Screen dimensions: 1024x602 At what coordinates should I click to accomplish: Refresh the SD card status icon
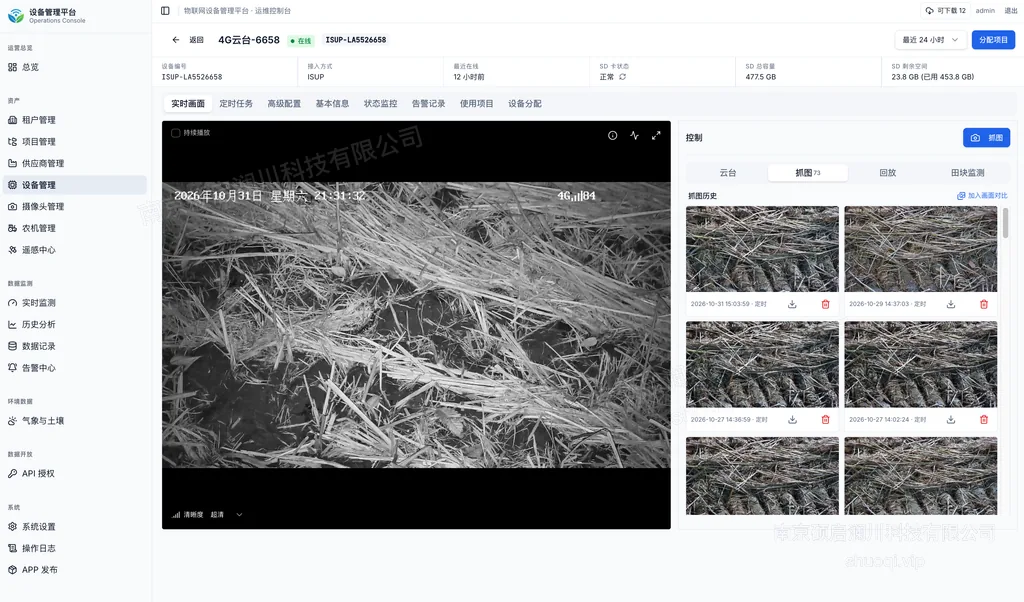(x=622, y=77)
